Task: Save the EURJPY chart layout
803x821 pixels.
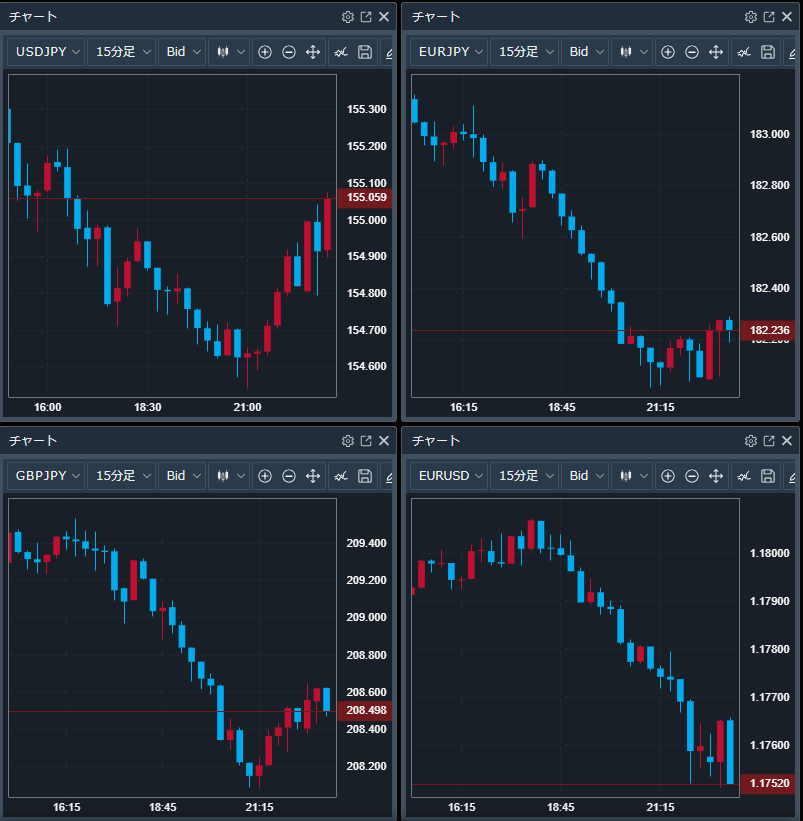Action: click(x=768, y=52)
